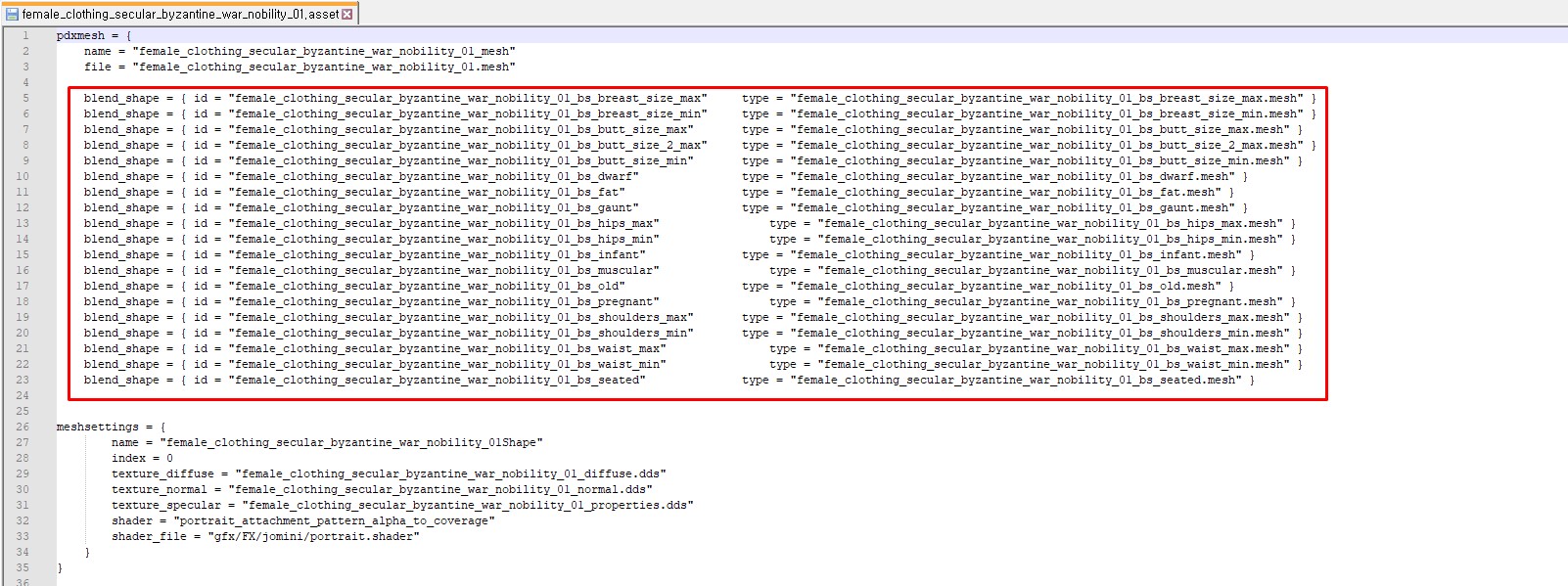Image resolution: width=1568 pixels, height=586 pixels.
Task: Select the female_clothing_secular_byzantine_war_nobility_01.asset file tab
Action: pos(180,14)
